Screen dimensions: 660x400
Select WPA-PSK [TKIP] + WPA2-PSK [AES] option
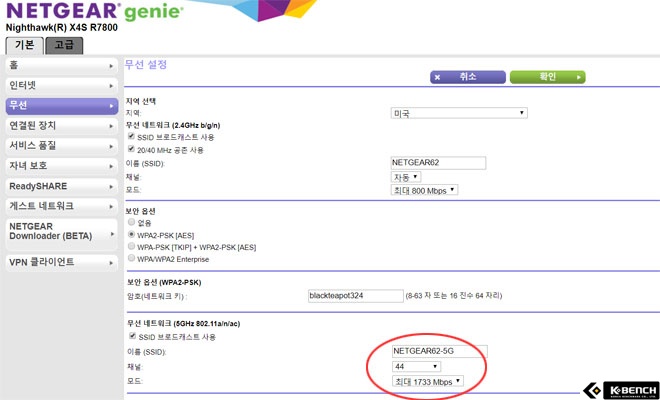(132, 246)
